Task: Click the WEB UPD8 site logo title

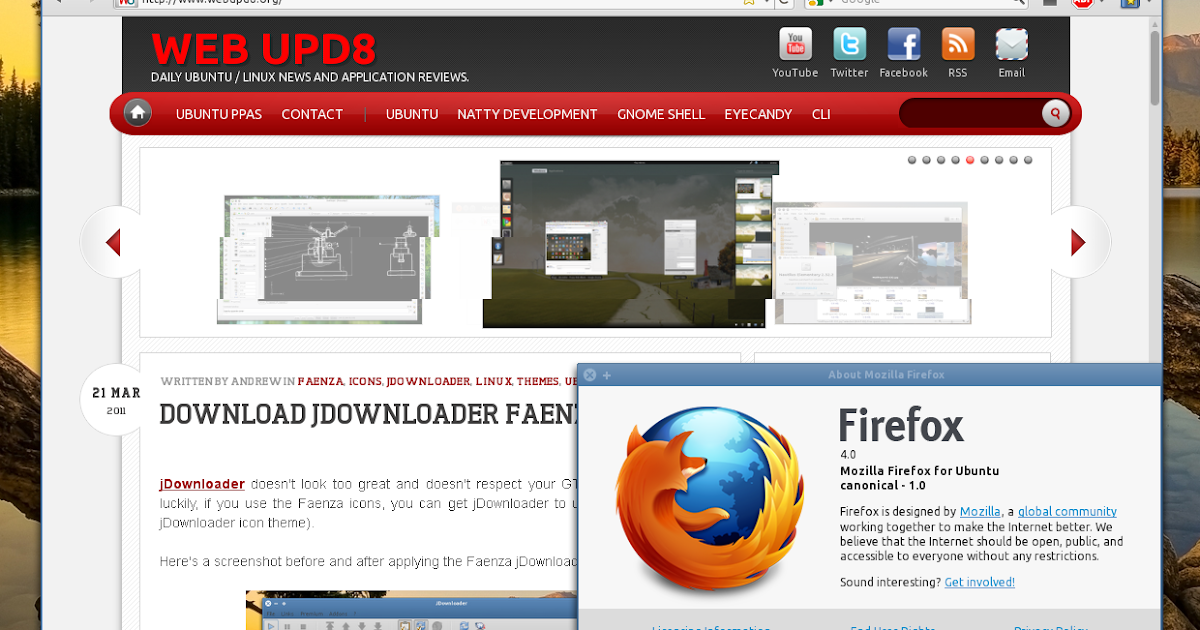Action: tap(263, 49)
